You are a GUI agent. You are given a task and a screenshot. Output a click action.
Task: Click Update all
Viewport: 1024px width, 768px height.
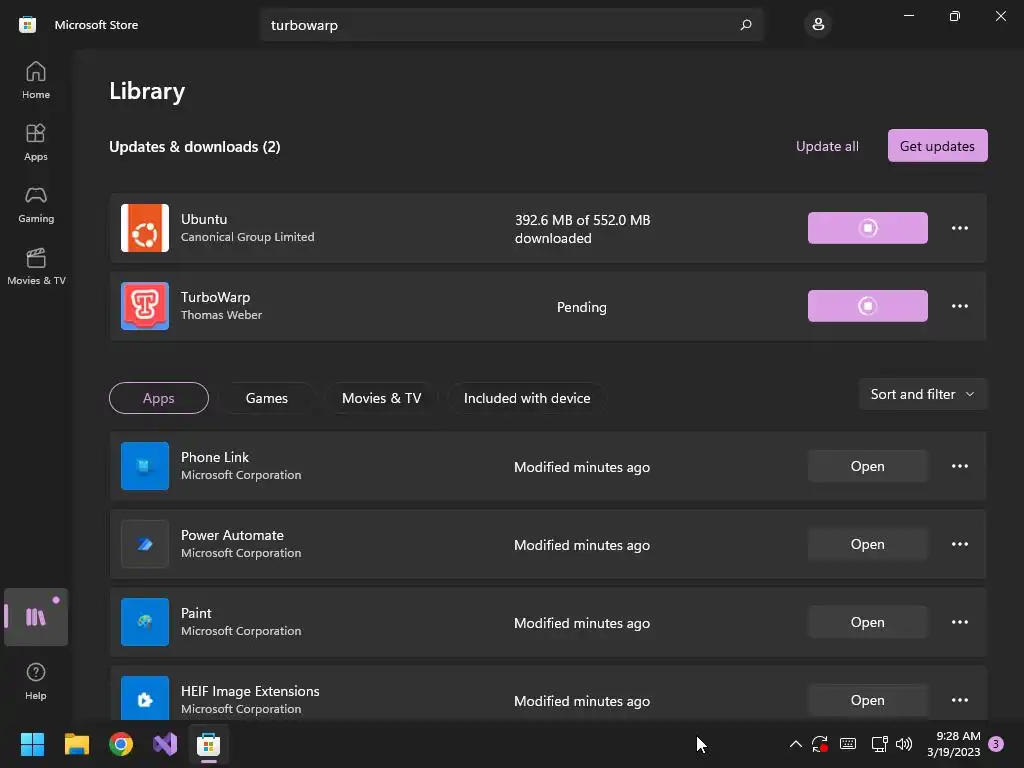[827, 146]
